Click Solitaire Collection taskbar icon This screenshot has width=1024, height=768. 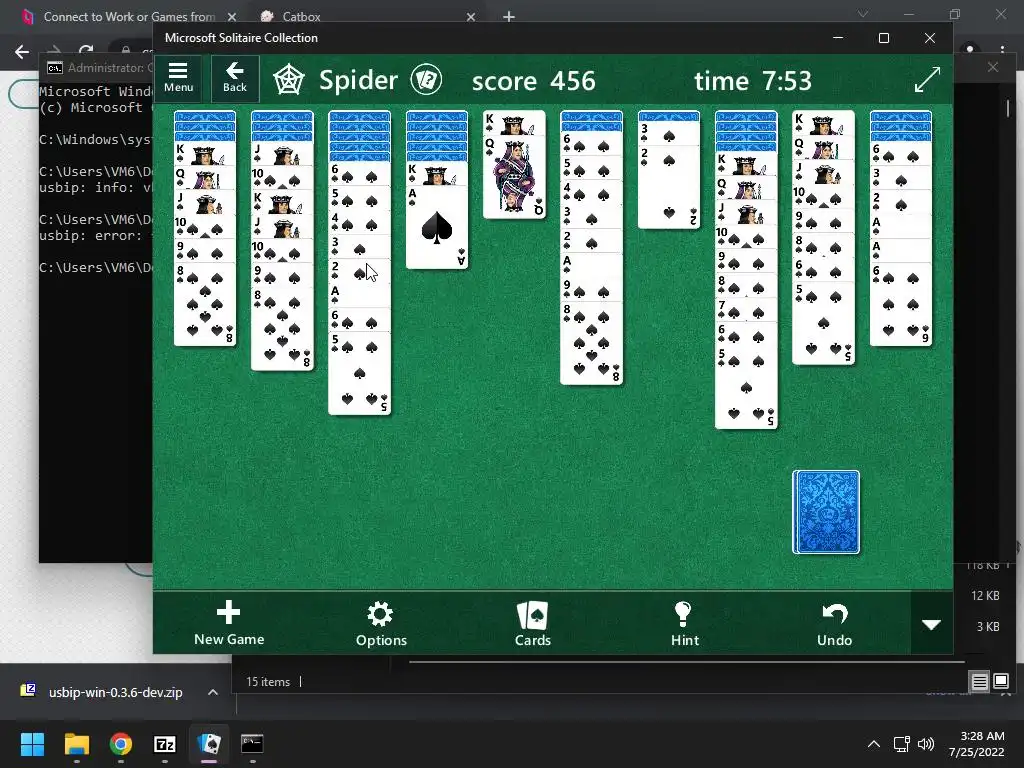[x=209, y=744]
